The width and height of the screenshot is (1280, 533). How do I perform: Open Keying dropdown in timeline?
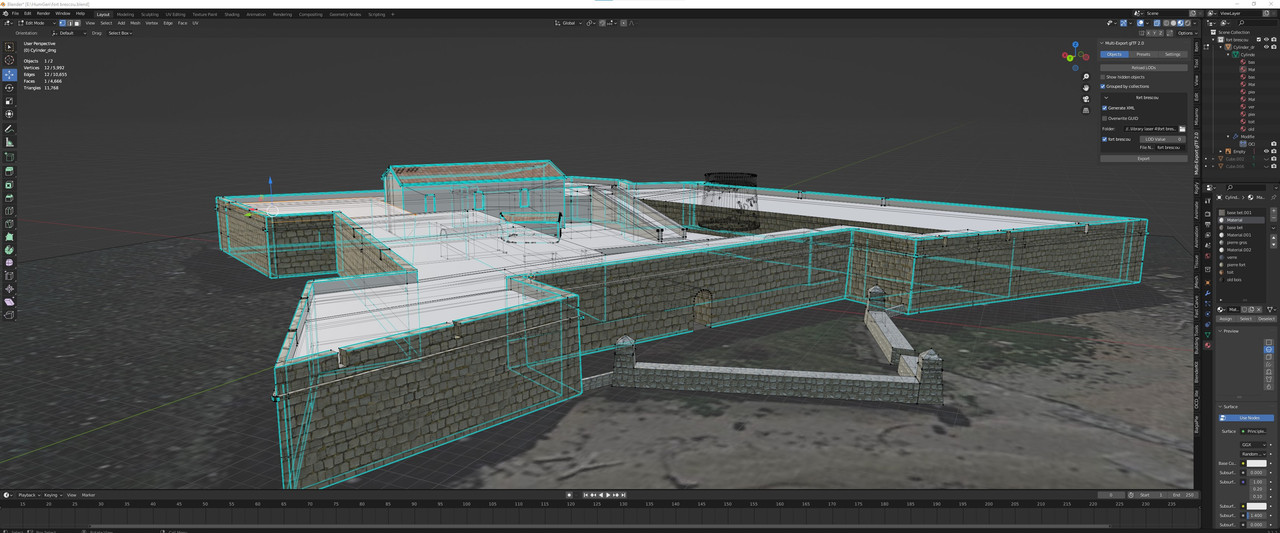(x=53, y=495)
